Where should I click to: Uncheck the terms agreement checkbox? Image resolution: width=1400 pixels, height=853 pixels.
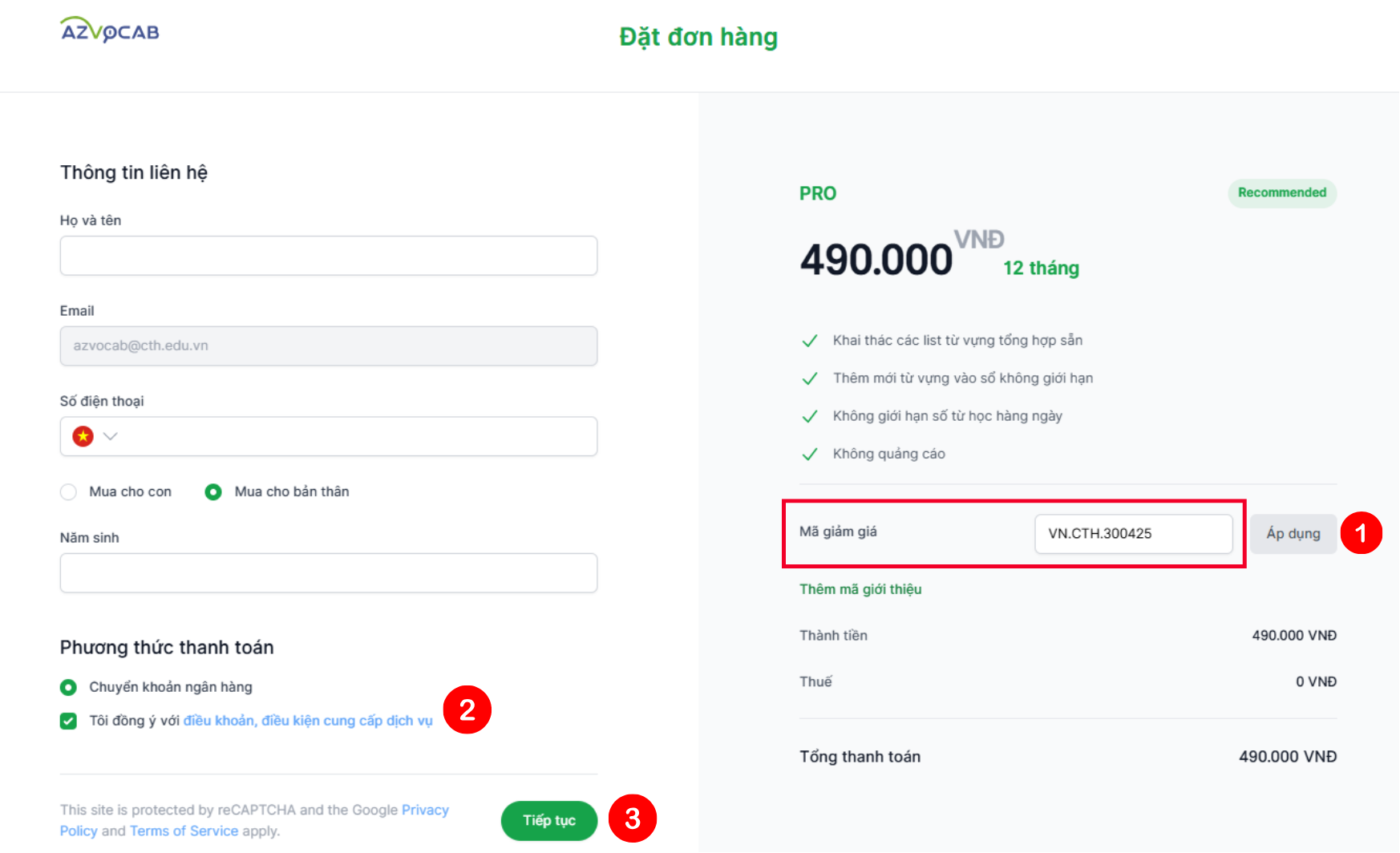pos(69,721)
